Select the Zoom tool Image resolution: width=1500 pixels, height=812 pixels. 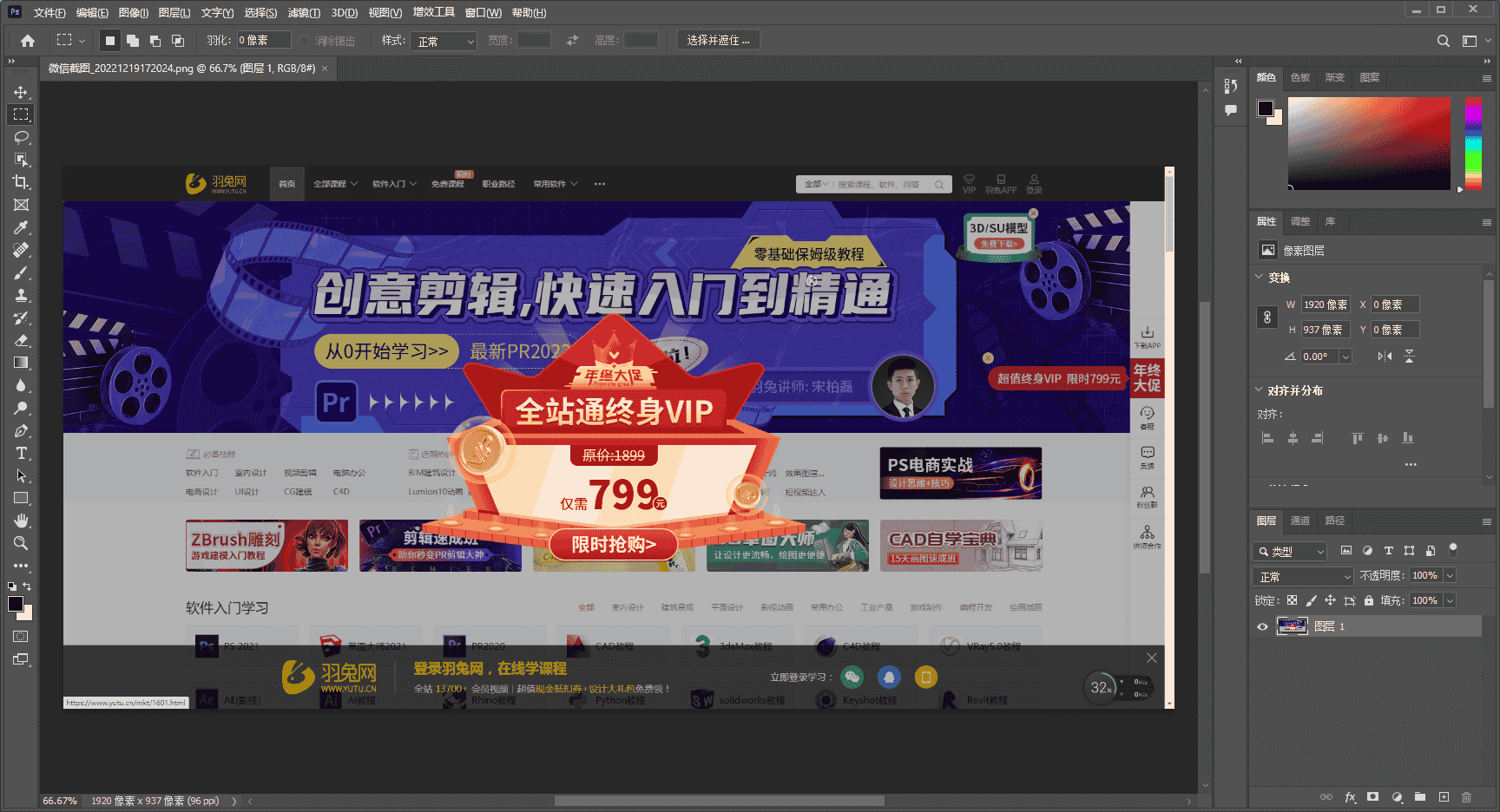[x=21, y=543]
